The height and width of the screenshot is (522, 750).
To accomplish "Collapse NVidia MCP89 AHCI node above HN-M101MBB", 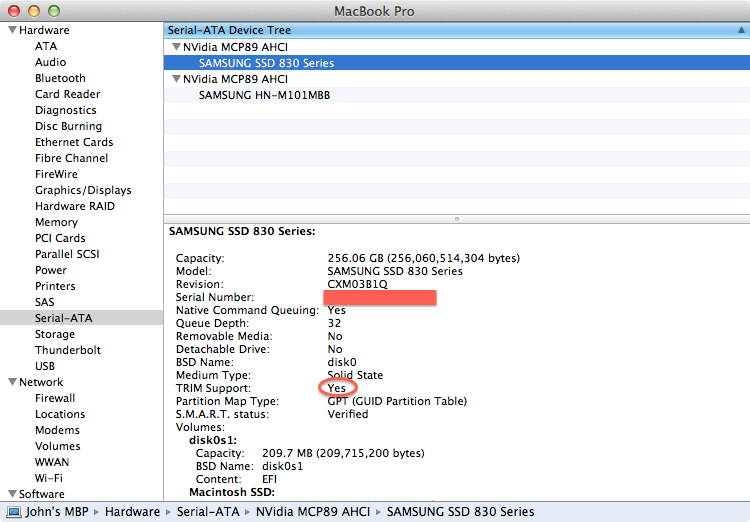I will tap(176, 78).
